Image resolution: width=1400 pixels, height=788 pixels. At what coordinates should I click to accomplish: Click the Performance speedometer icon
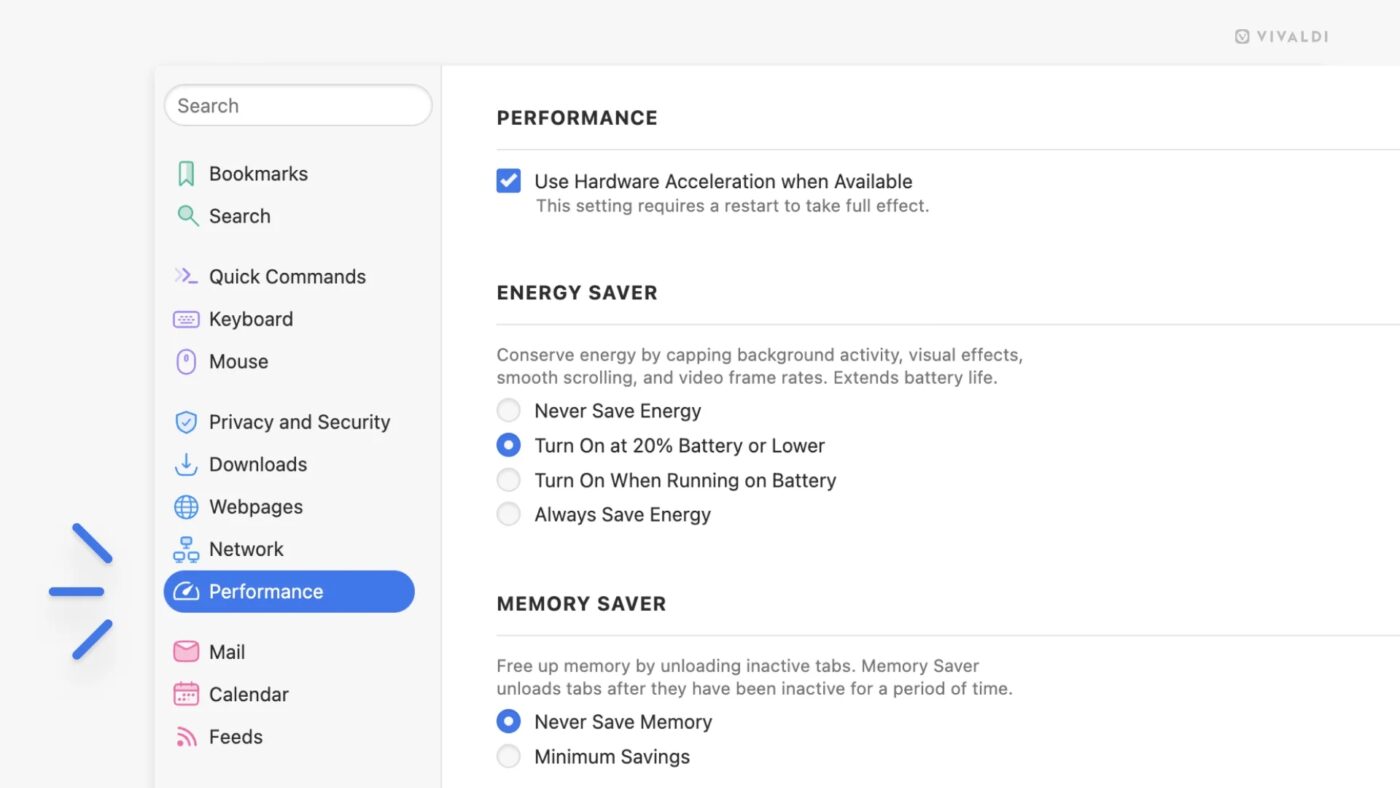click(x=186, y=591)
